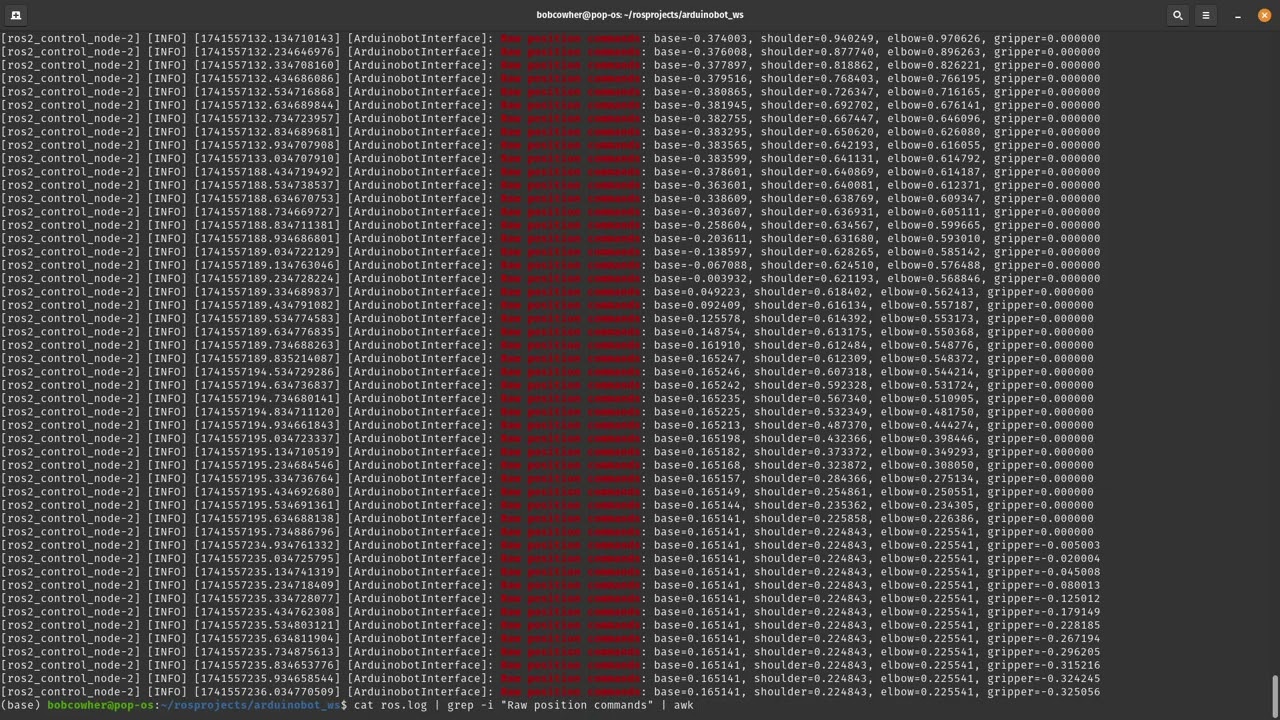Click value gripper=-0.324245
Image resolution: width=1280 pixels, height=720 pixels.
[1044, 678]
